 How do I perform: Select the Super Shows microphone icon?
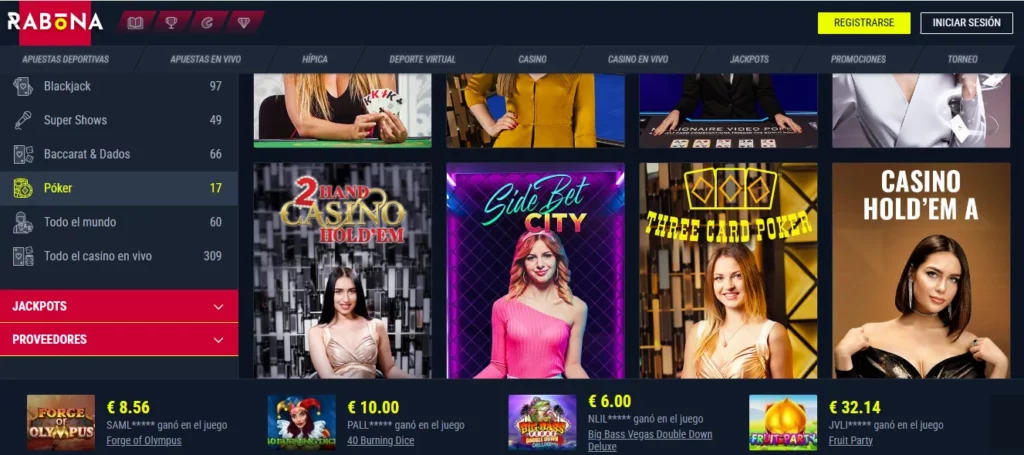[23, 120]
